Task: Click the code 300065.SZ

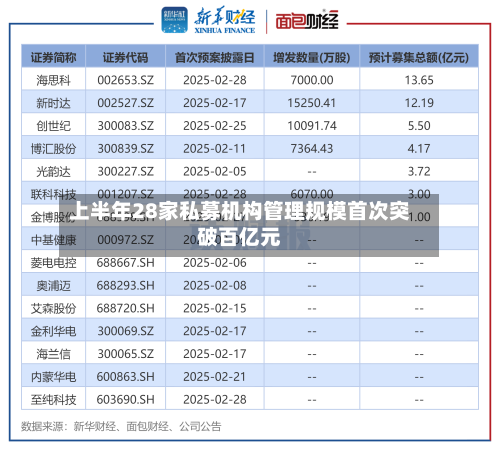Action: 126,354
